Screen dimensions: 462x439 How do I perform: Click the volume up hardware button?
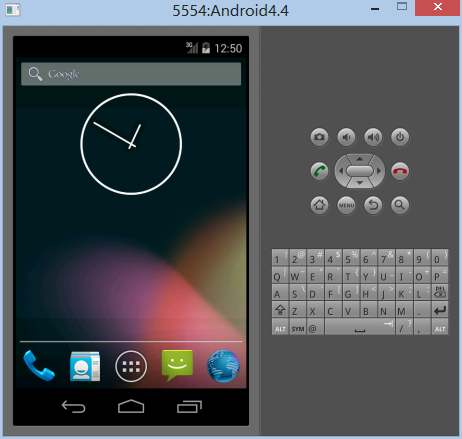pos(373,137)
